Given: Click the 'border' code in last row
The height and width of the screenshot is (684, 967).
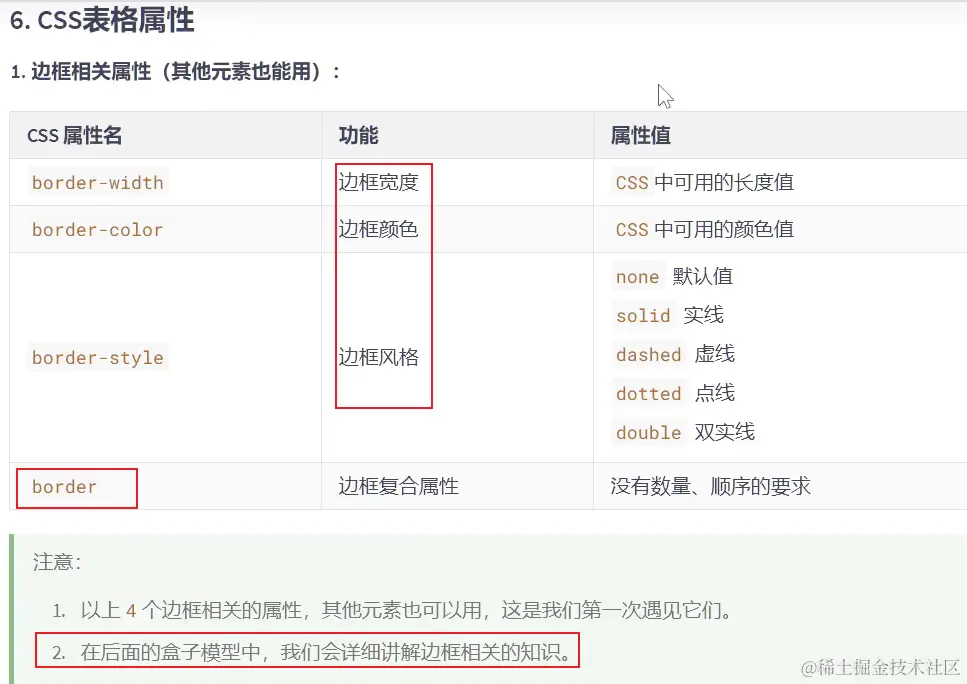Looking at the screenshot, I should [64, 487].
